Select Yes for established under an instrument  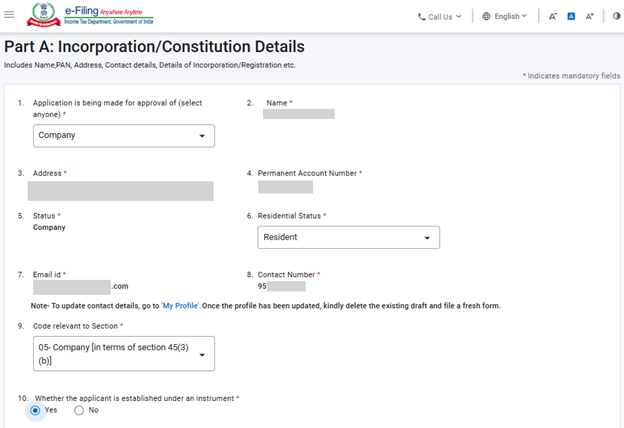[36, 410]
